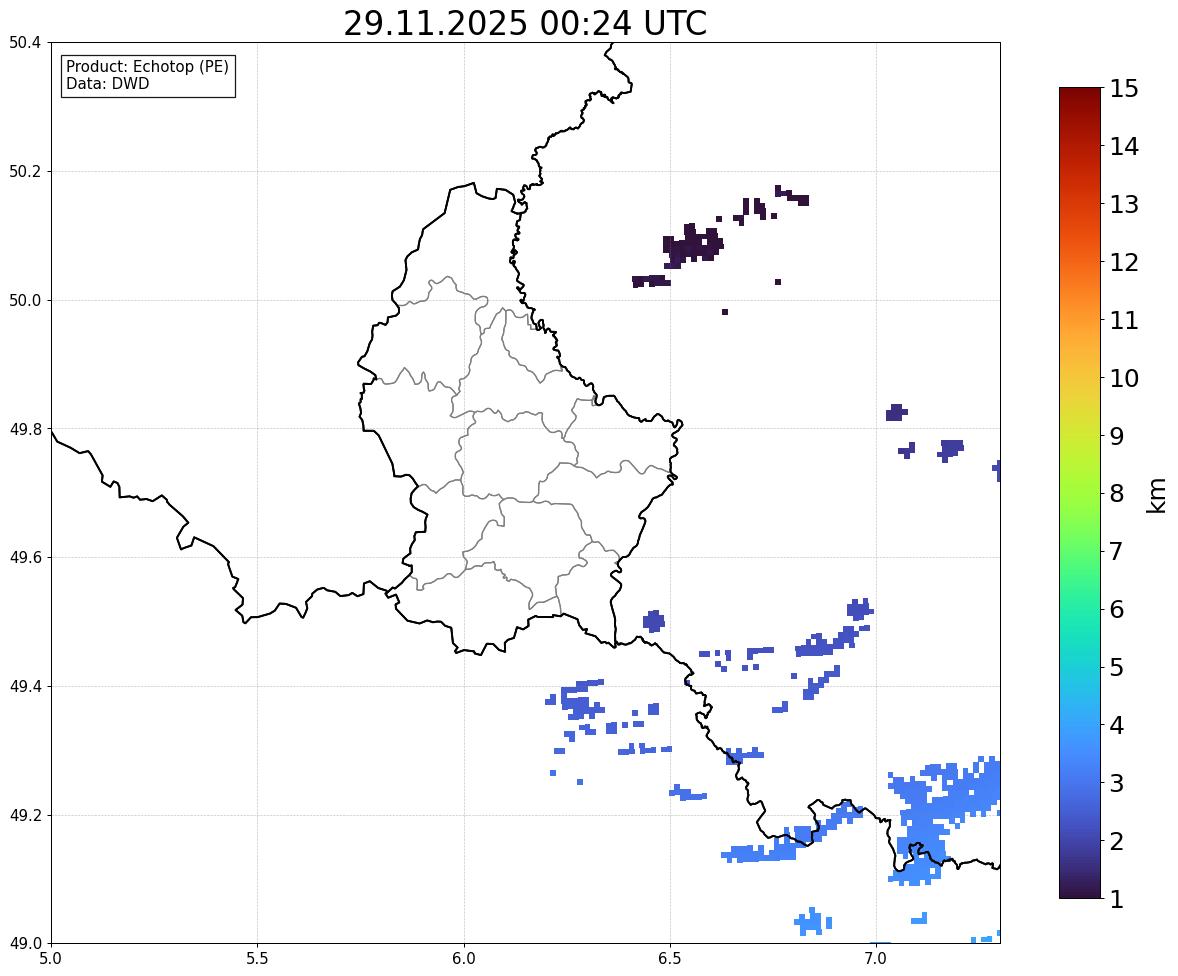Click colorbar tick label "10"

coord(1124,378)
